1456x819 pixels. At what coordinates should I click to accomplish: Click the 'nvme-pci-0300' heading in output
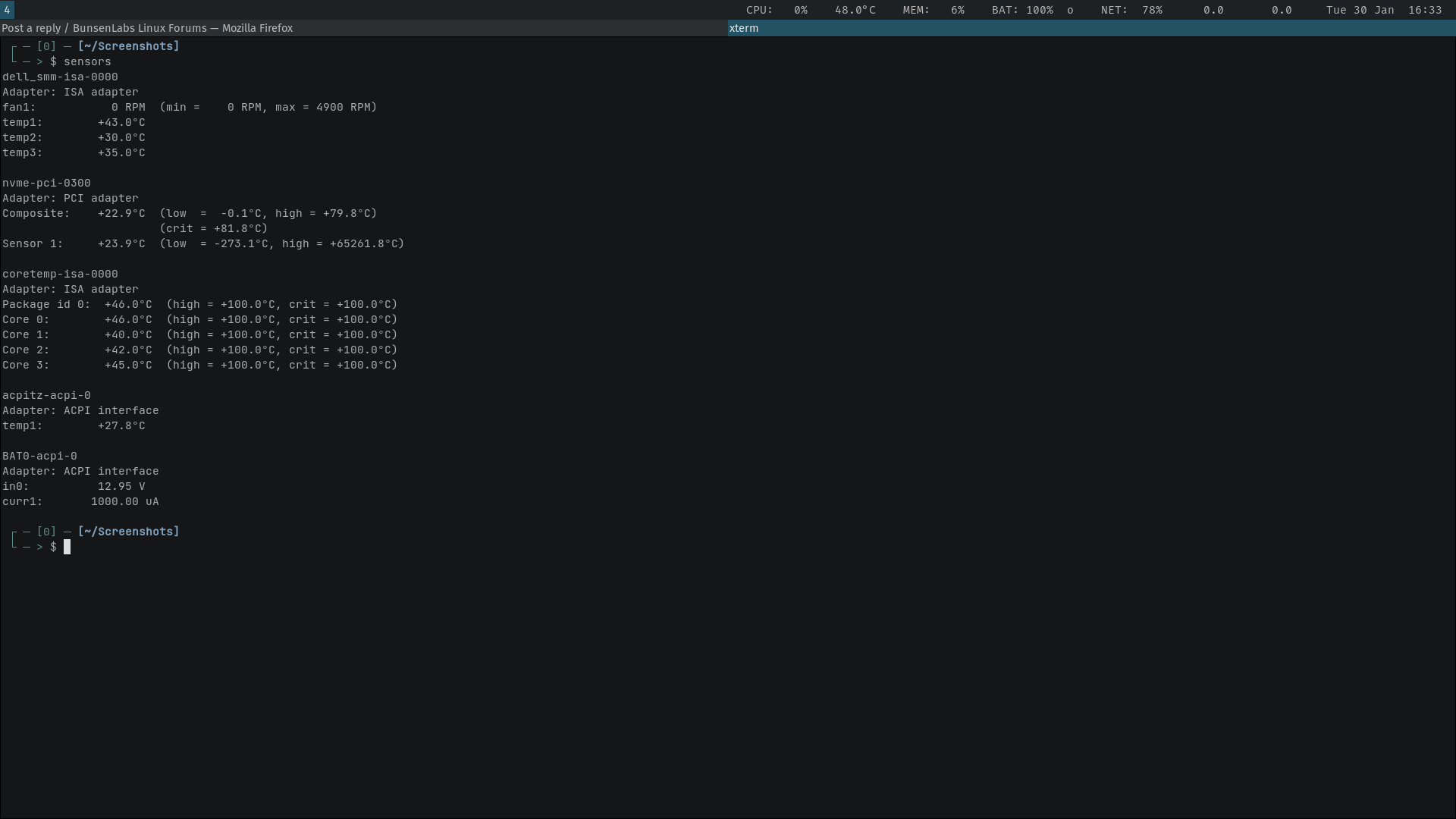(46, 183)
